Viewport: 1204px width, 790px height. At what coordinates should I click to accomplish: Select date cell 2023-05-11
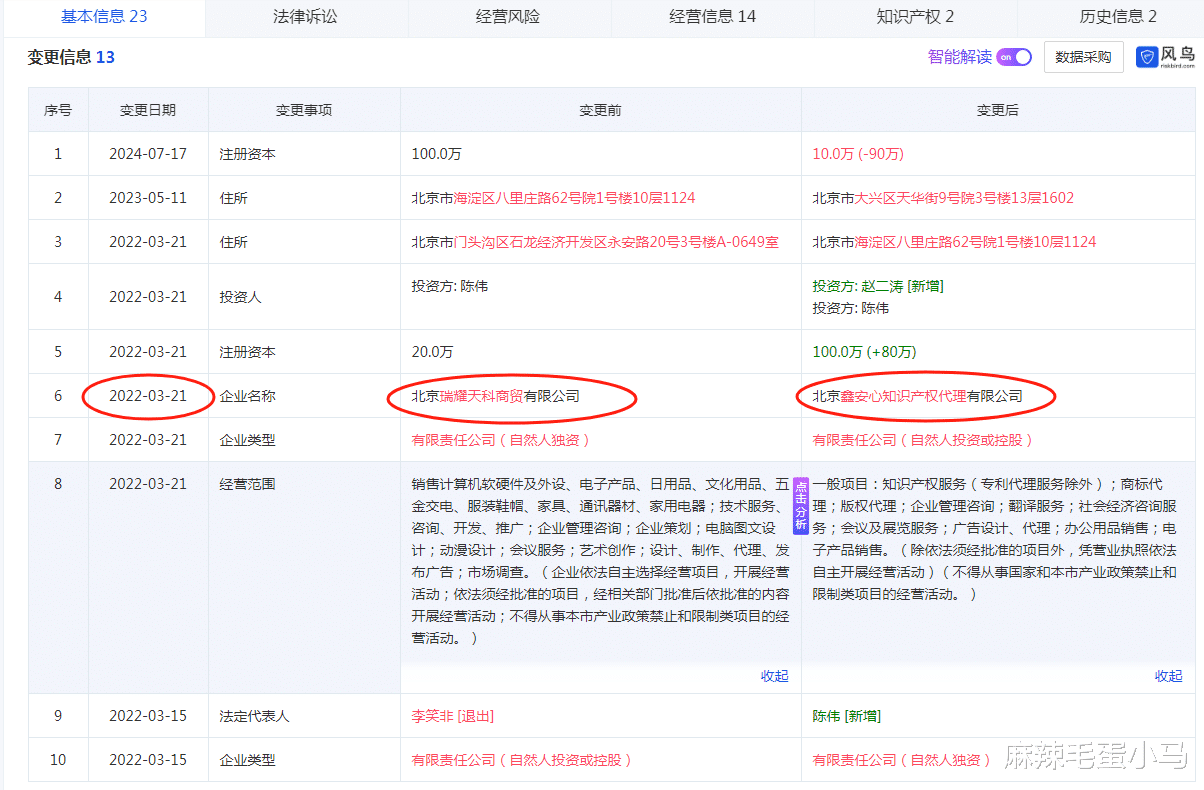148,198
